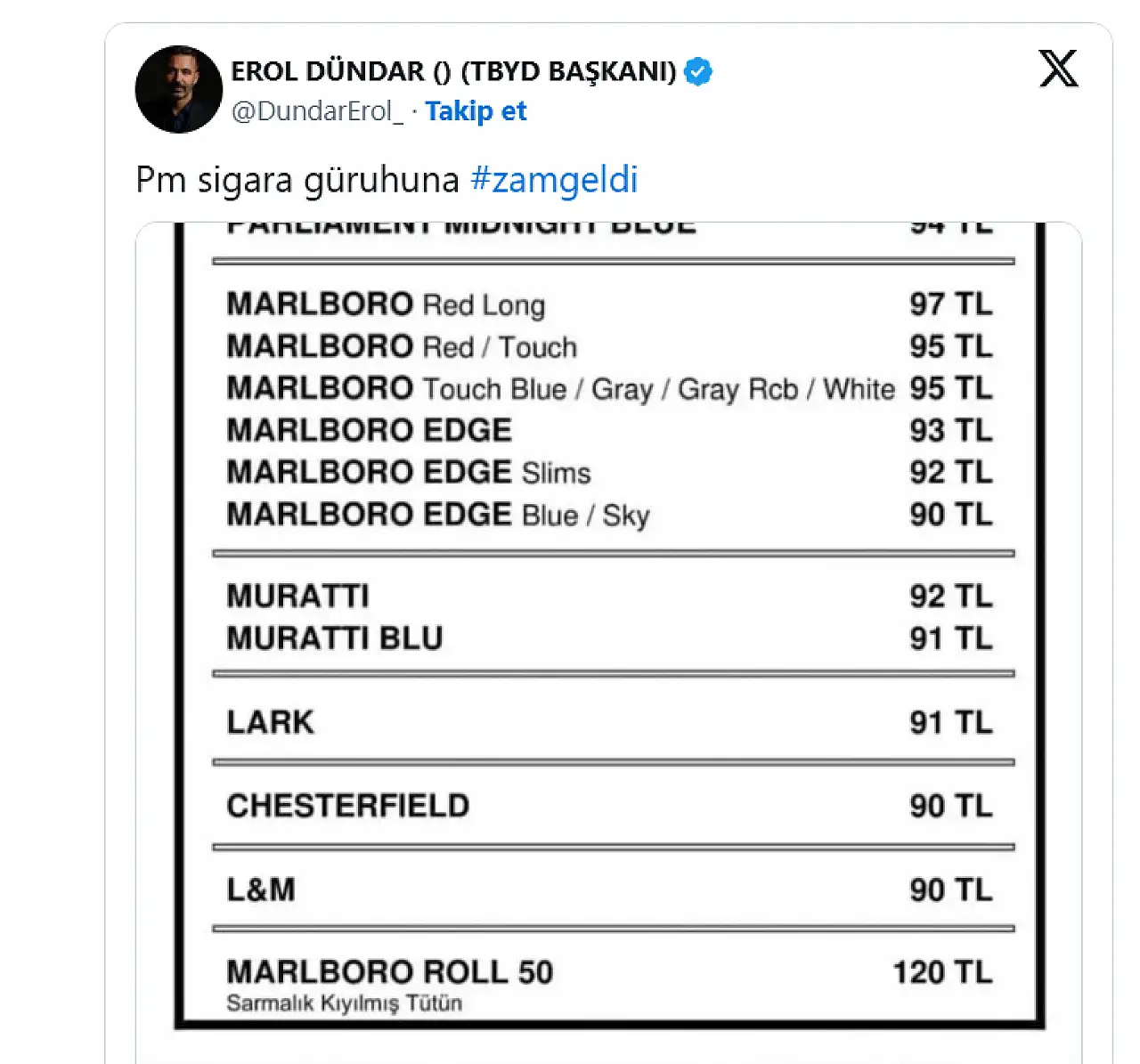Click the MARLBORO EDGE Blue / Sky entry
This screenshot has width=1140, height=1064.
(438, 515)
